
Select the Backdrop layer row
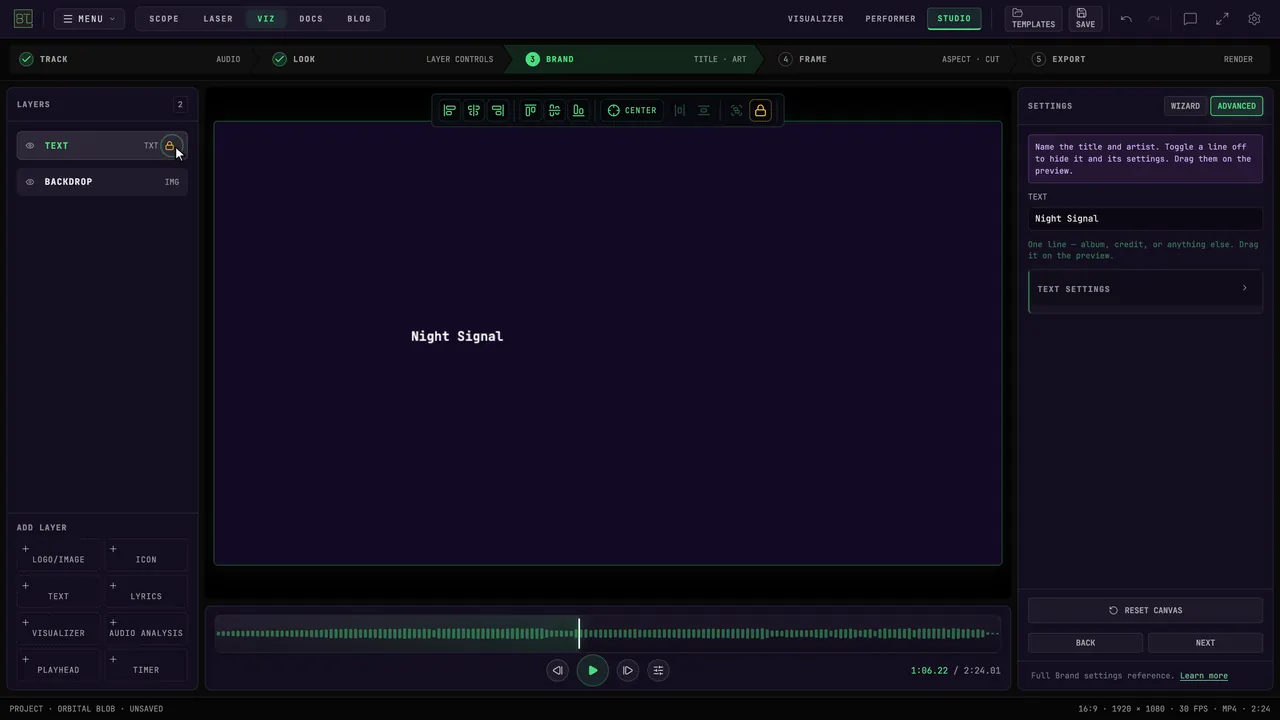102,182
